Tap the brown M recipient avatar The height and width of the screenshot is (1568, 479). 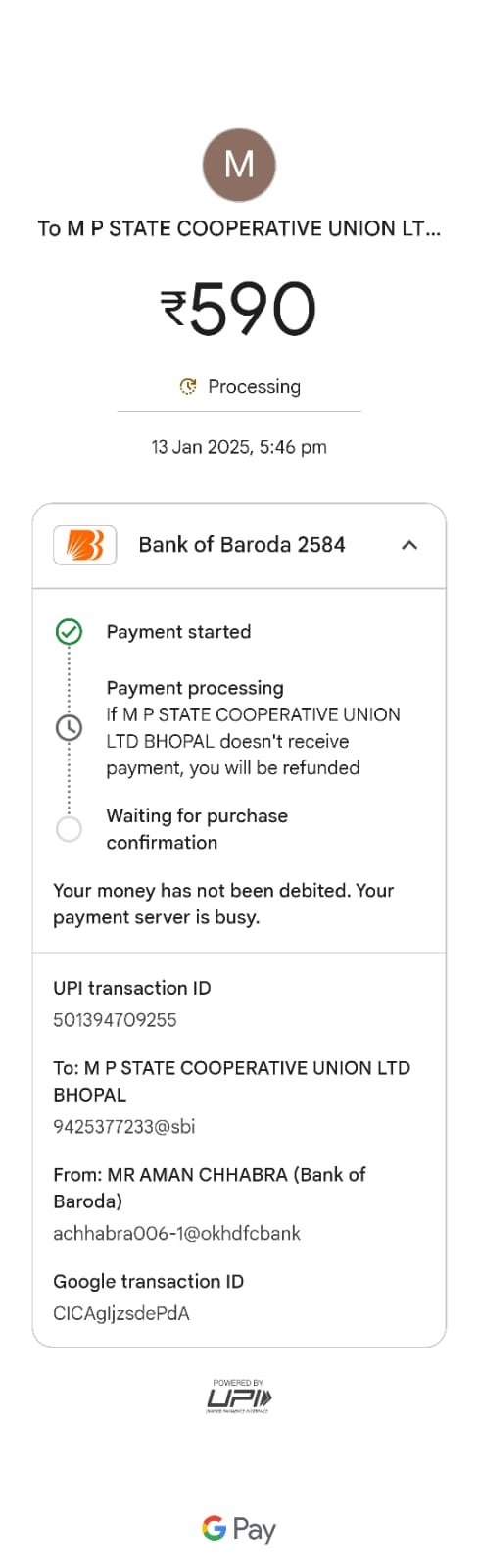click(239, 165)
